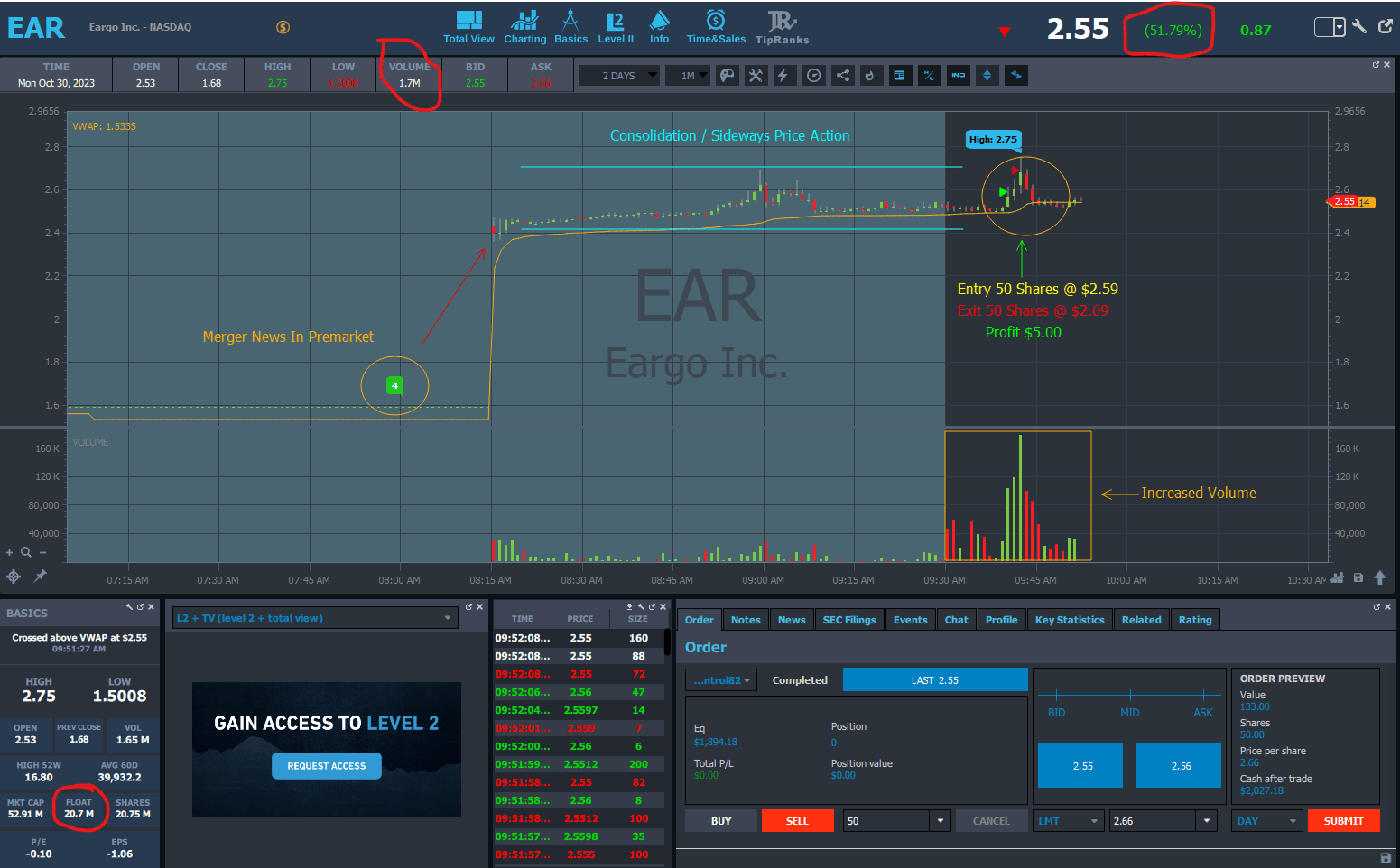
Task: Switch to the News tab
Action: point(792,620)
